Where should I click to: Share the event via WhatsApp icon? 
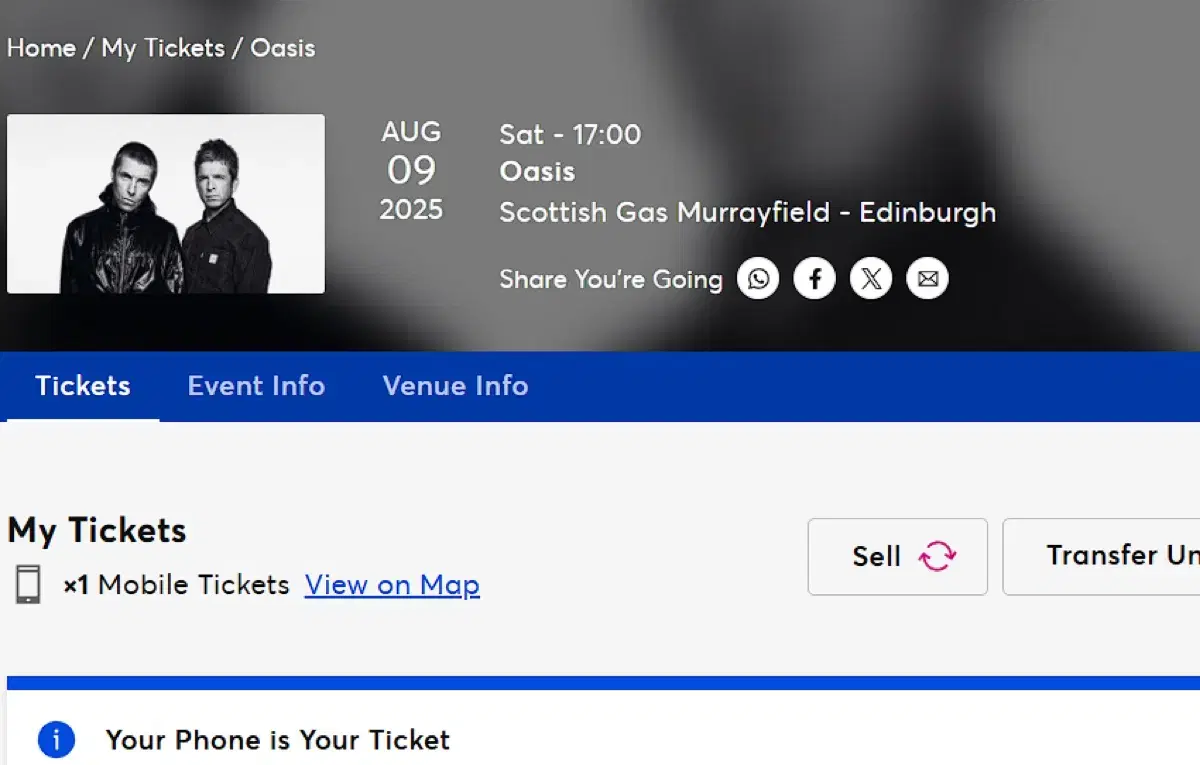[759, 279]
